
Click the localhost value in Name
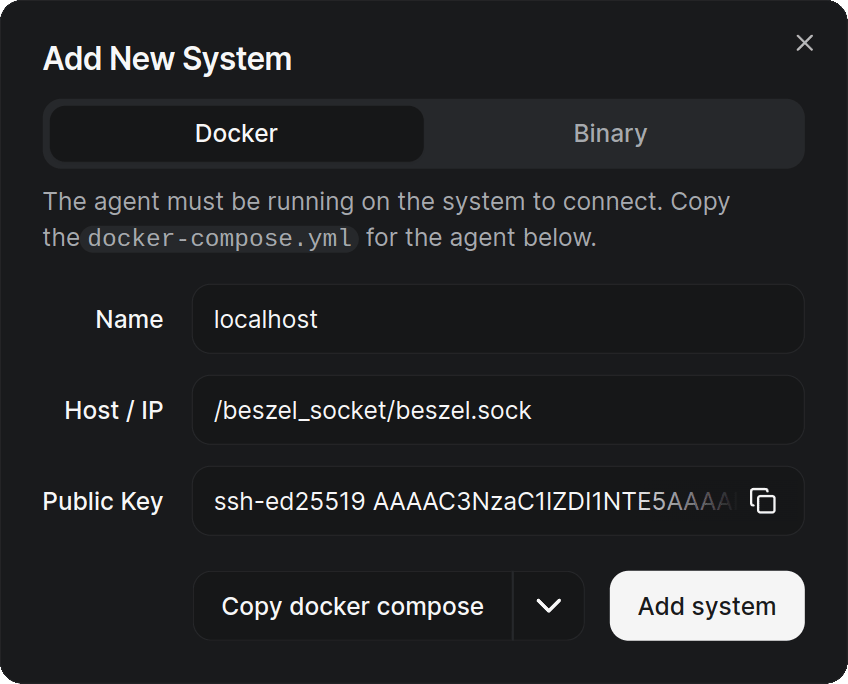[266, 319]
